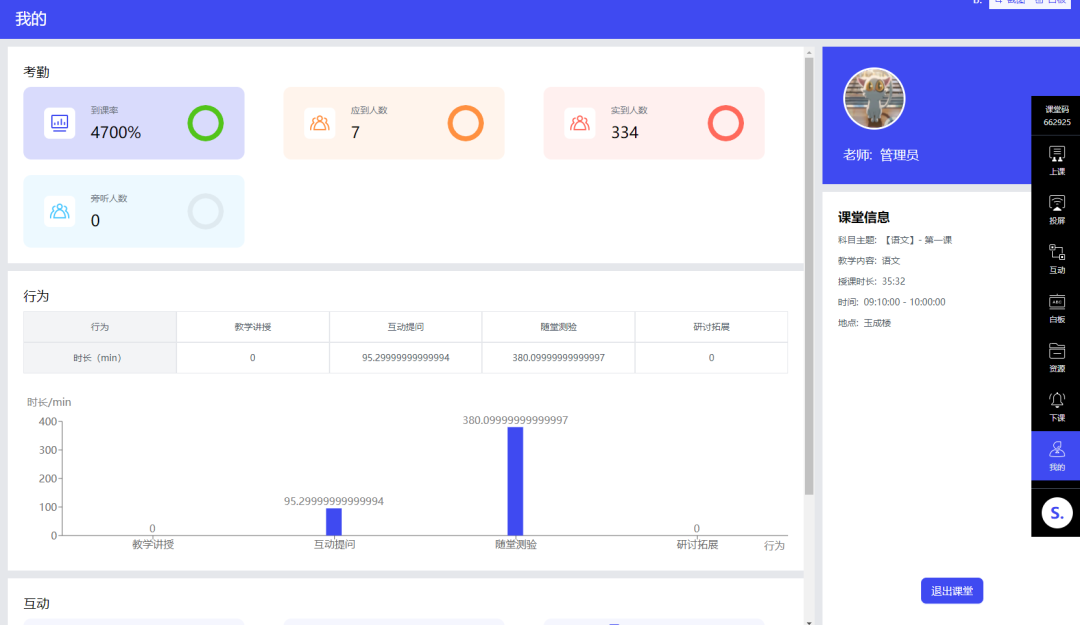Viewport: 1080px width, 625px height.
Task: Click the green 到课率 progress ring
Action: [x=205, y=123]
